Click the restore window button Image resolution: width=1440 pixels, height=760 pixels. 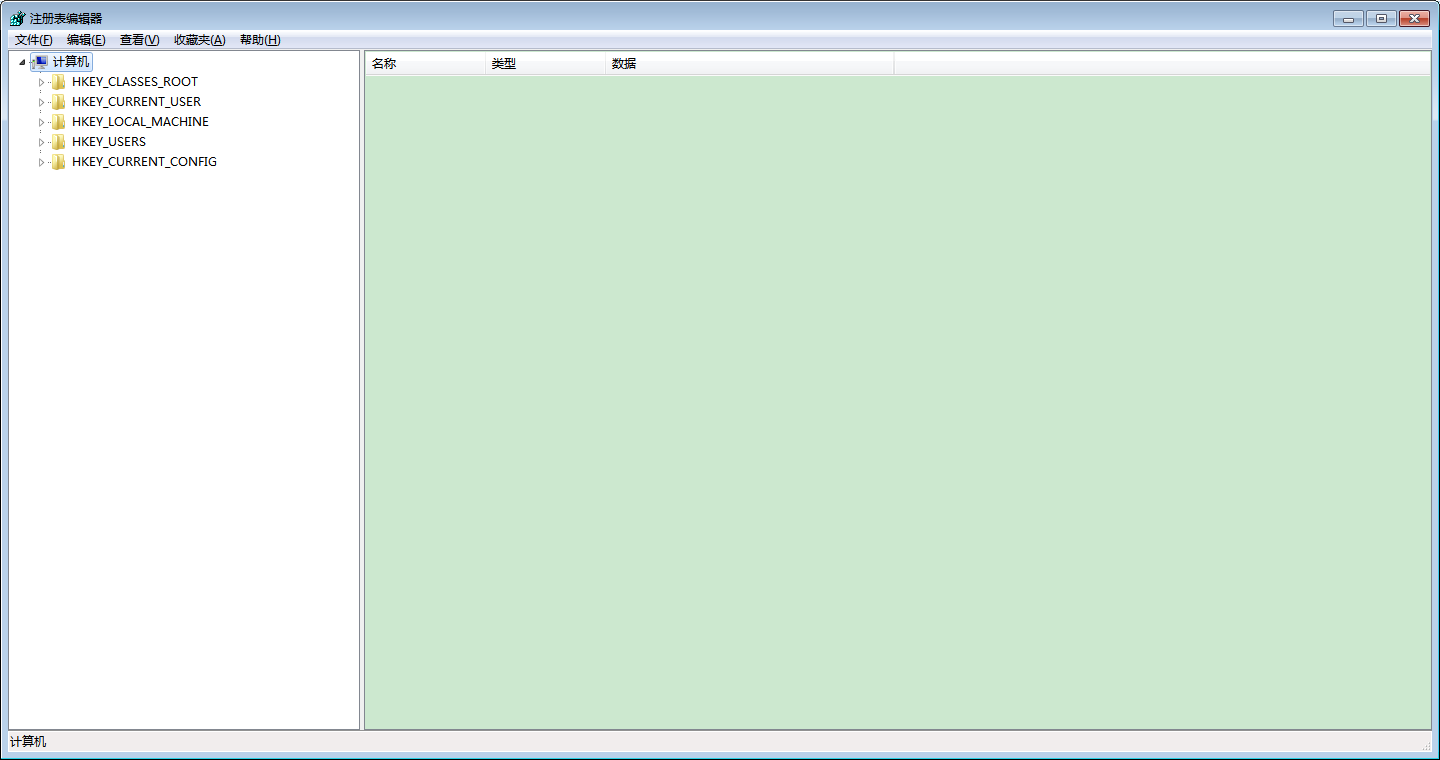(x=1381, y=18)
